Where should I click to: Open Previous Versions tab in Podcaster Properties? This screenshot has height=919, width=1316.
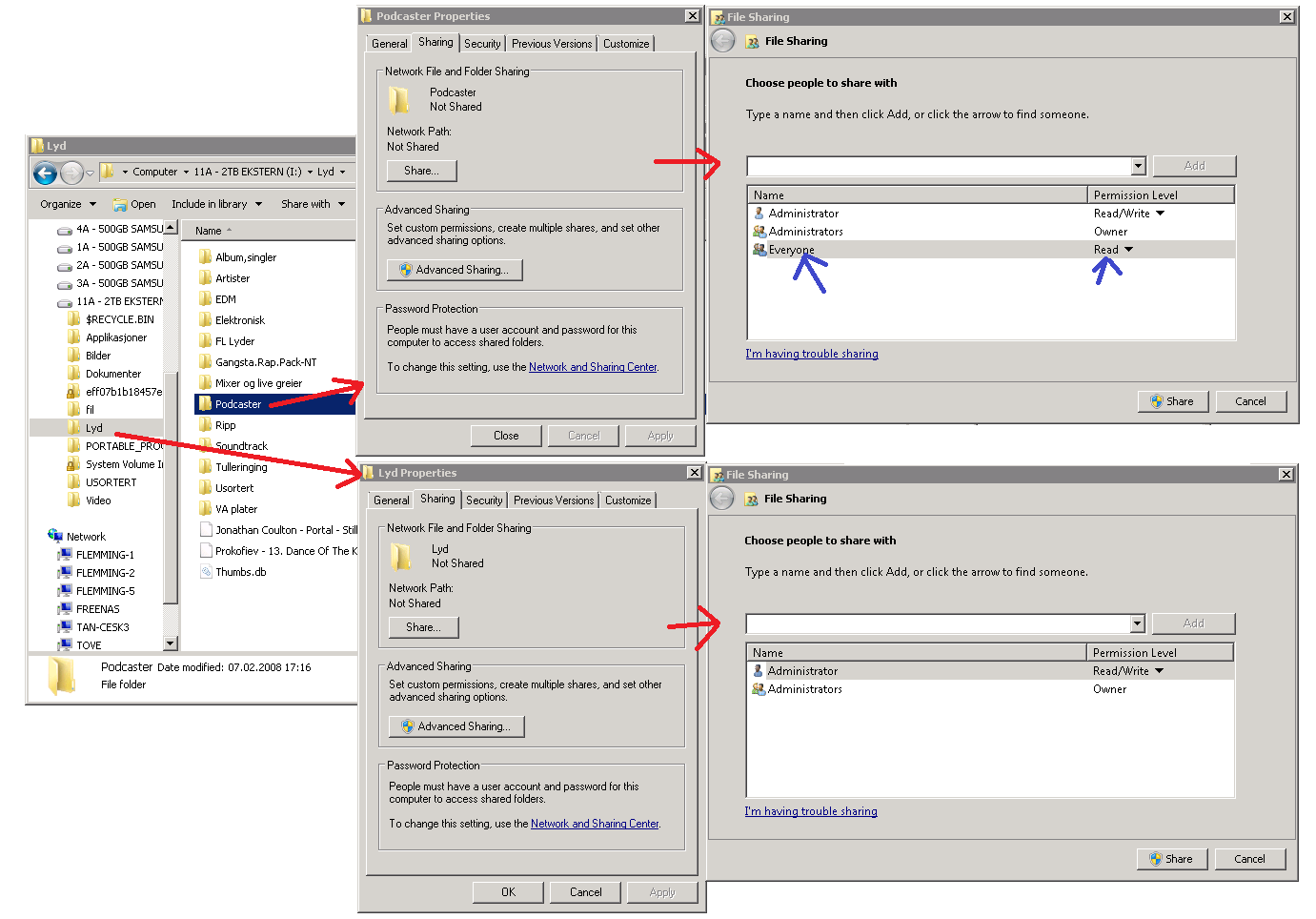[x=552, y=44]
